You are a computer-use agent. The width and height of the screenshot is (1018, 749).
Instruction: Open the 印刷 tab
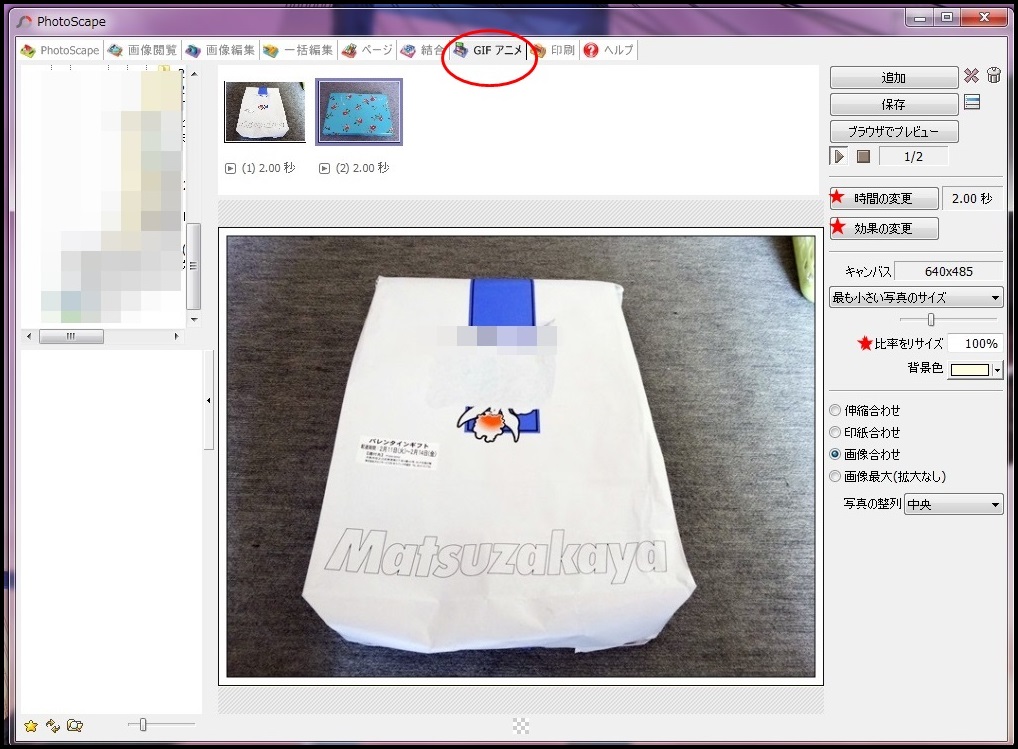[554, 50]
